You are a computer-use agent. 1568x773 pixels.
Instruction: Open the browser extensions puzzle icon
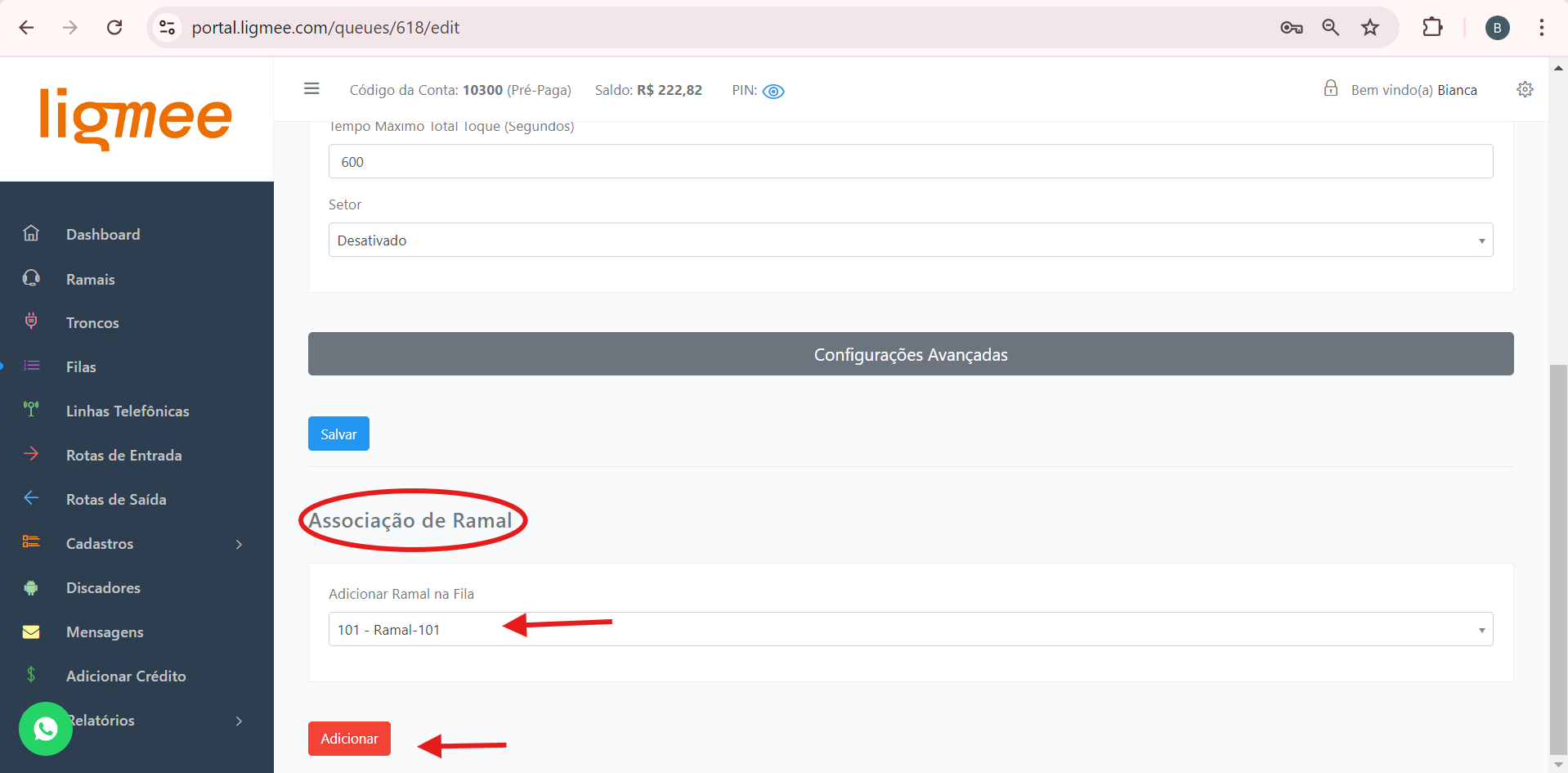point(1431,28)
